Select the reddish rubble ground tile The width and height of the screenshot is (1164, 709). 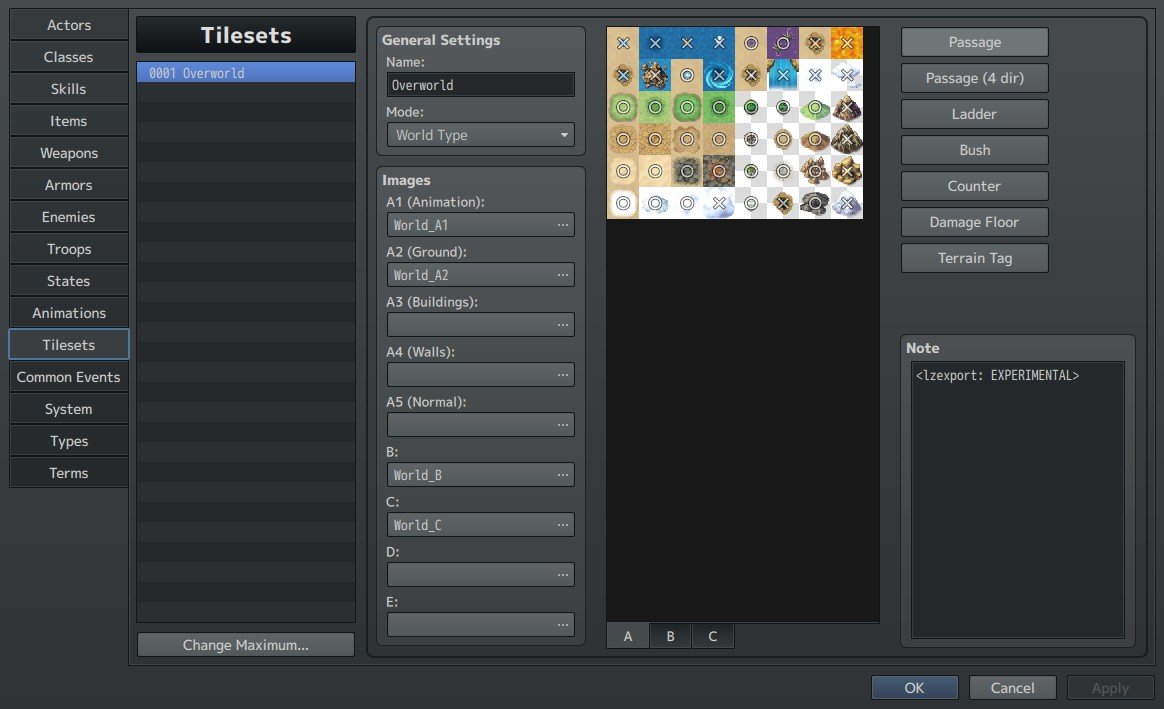pos(719,171)
